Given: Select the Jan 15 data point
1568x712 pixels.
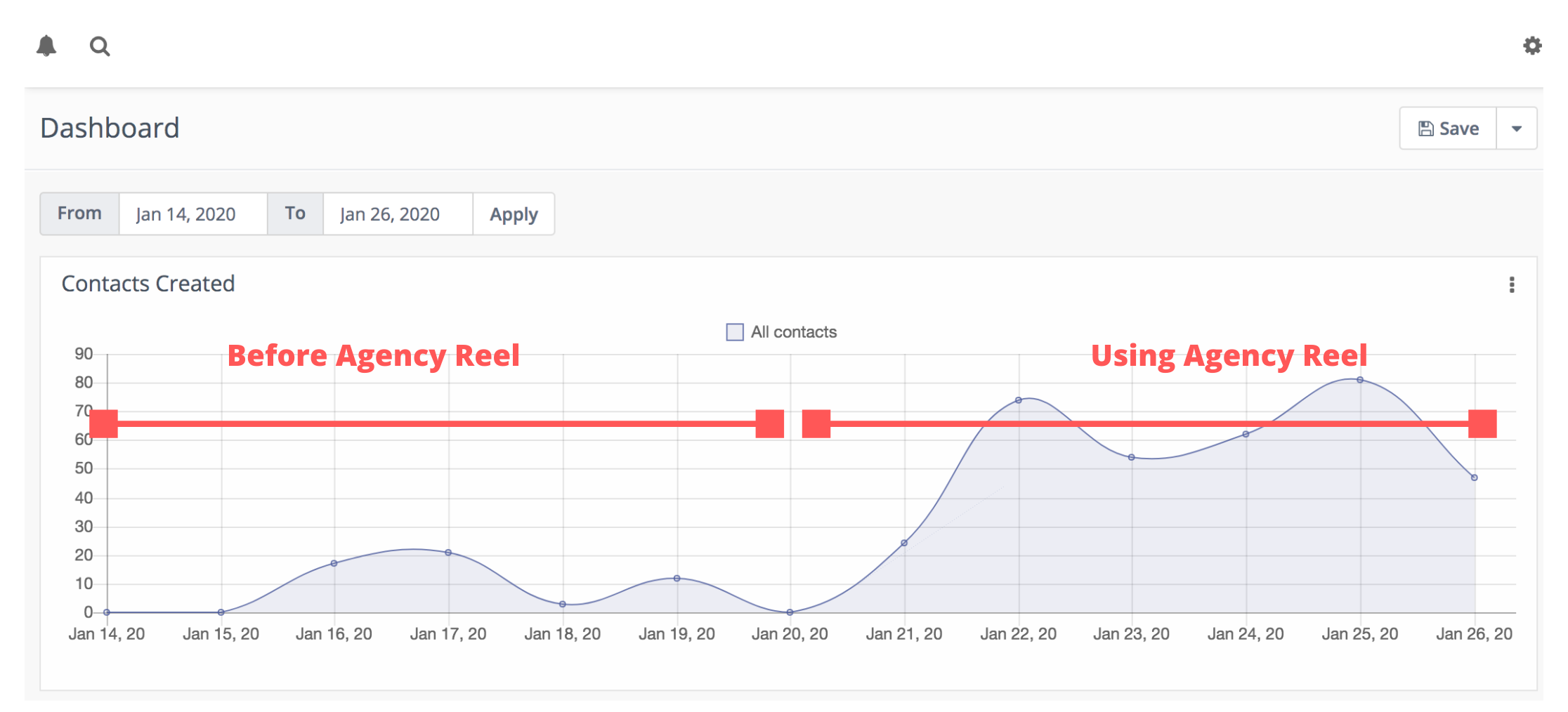Looking at the screenshot, I should click(x=221, y=612).
